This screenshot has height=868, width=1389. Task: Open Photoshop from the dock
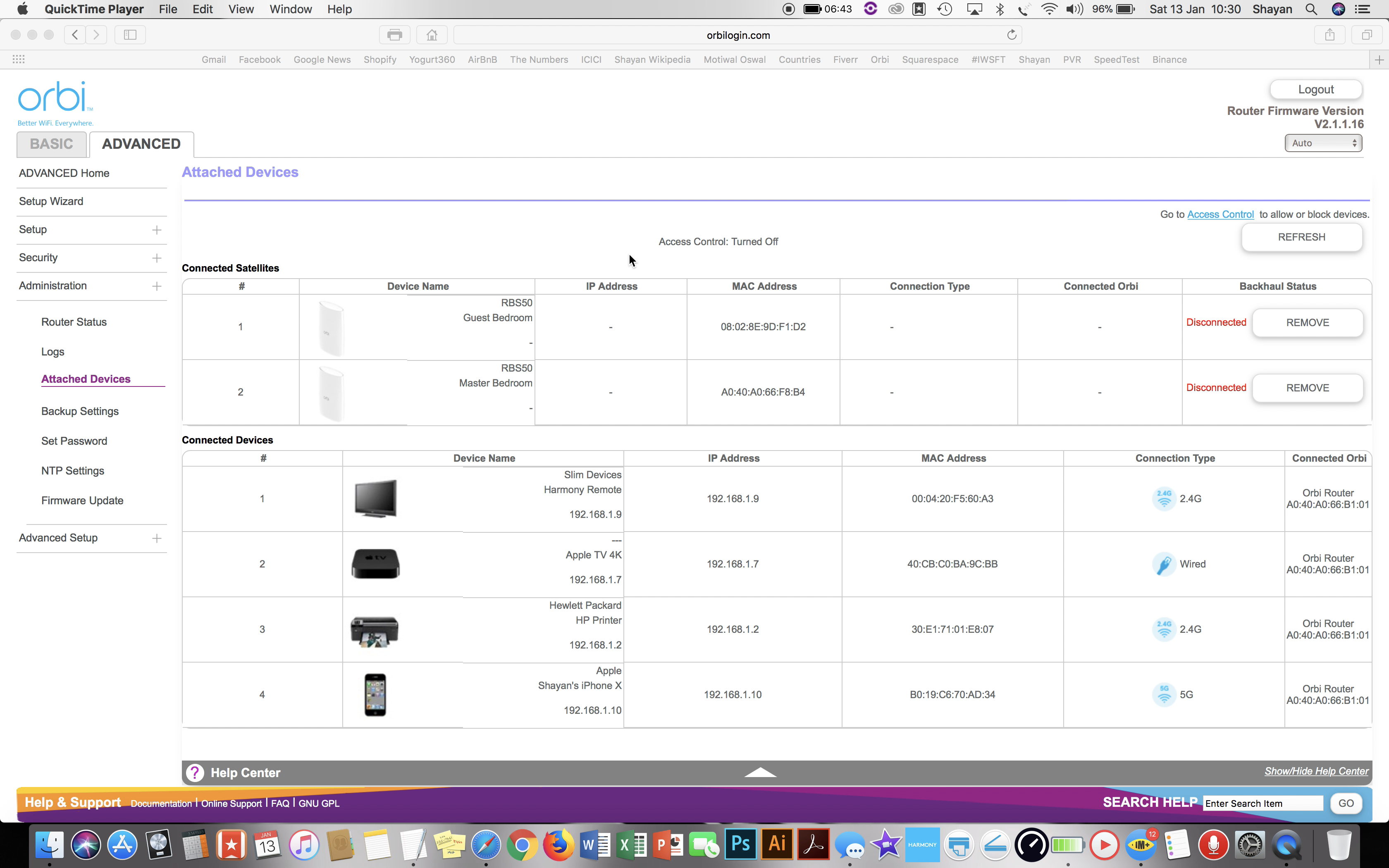pos(740,844)
